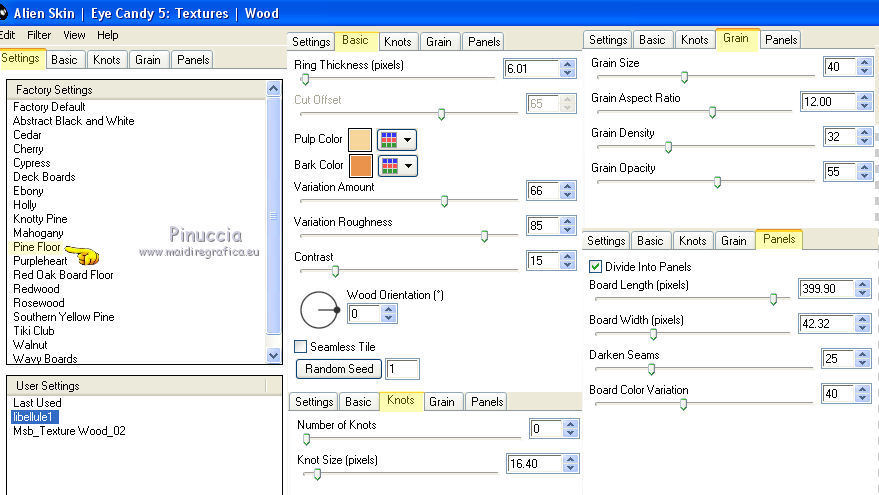Click the Variation Roughness stepper

pos(567,225)
